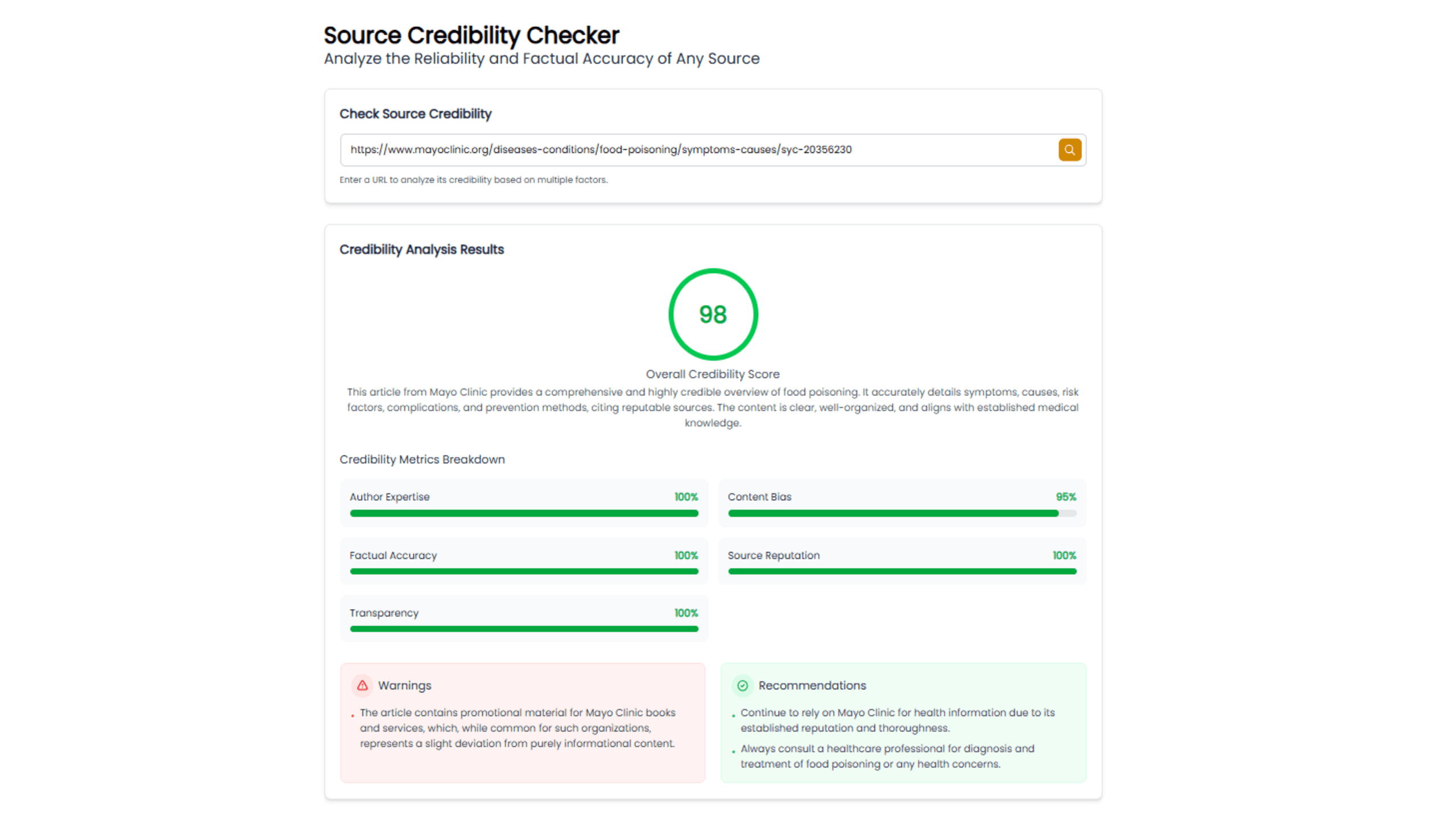Viewport: 1456px width, 819px height.
Task: Click the Check Source Credibility heading
Action: [x=415, y=114]
